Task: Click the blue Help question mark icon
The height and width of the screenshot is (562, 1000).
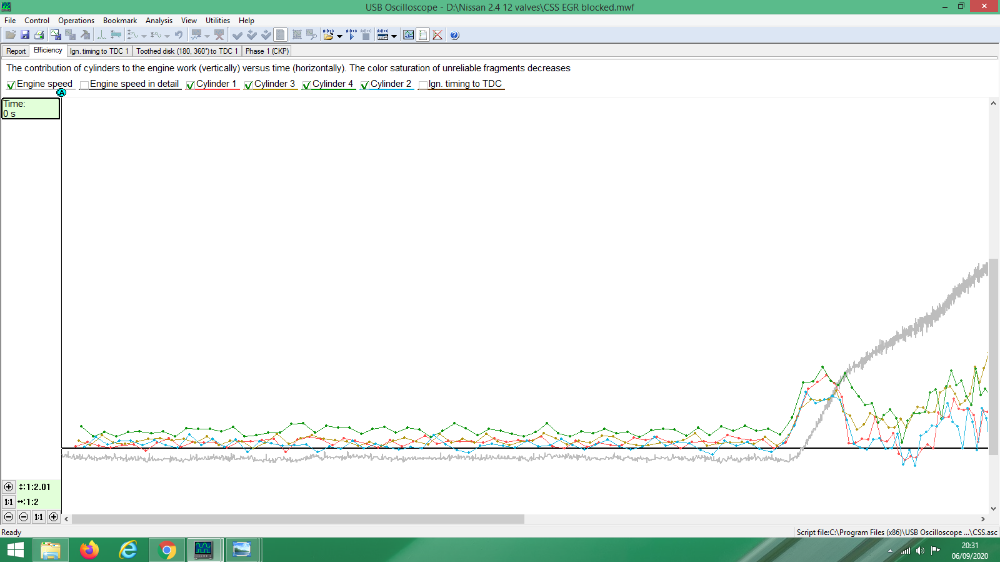Action: 454,35
